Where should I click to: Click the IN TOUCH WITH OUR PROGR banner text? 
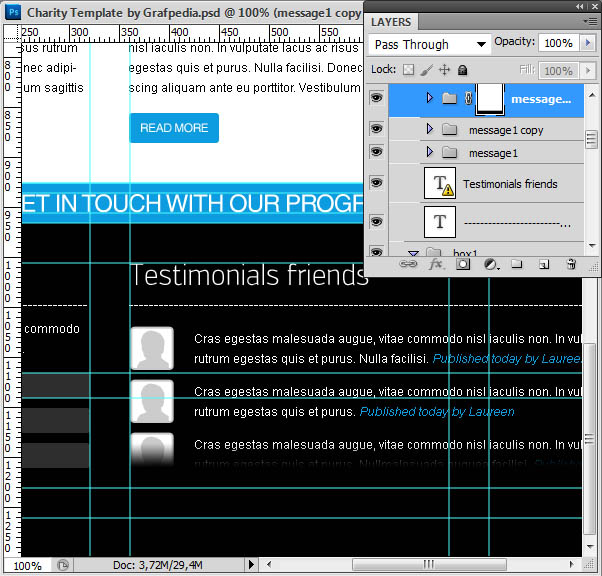click(209, 203)
